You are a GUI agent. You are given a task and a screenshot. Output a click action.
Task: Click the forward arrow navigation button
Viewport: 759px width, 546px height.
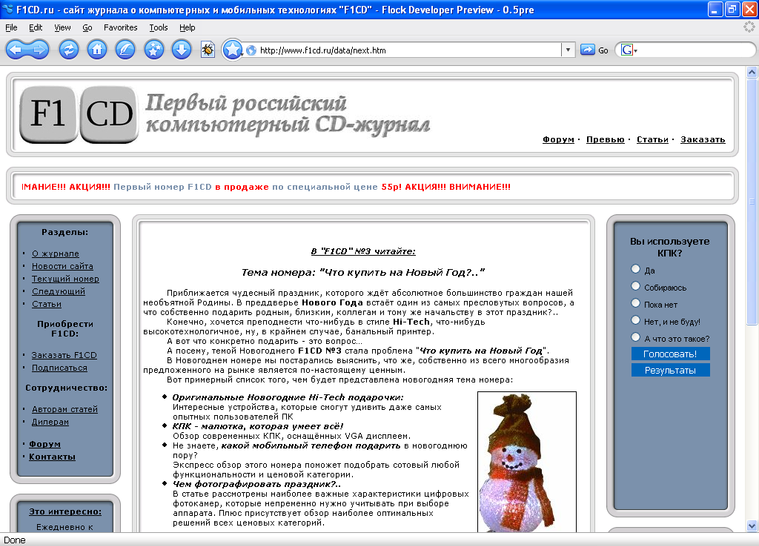pyautogui.click(x=39, y=49)
